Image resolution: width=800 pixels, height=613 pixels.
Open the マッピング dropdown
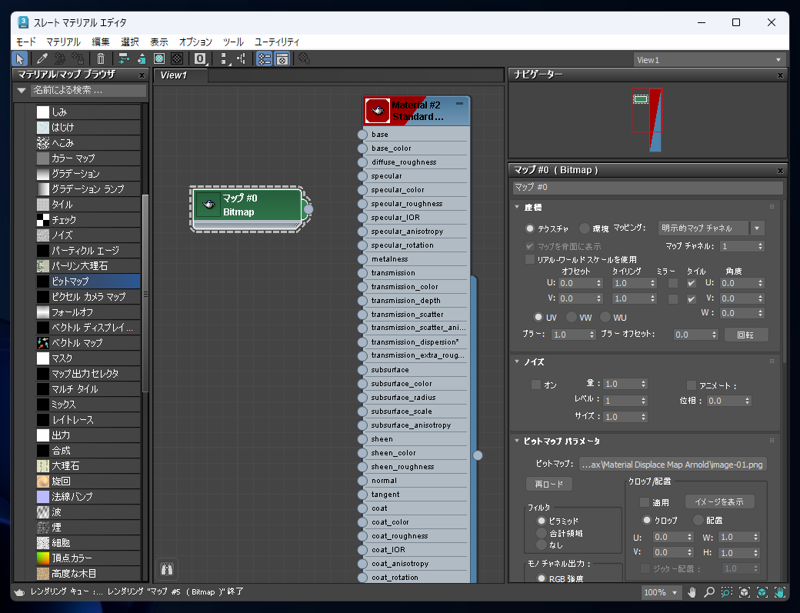tap(712, 228)
